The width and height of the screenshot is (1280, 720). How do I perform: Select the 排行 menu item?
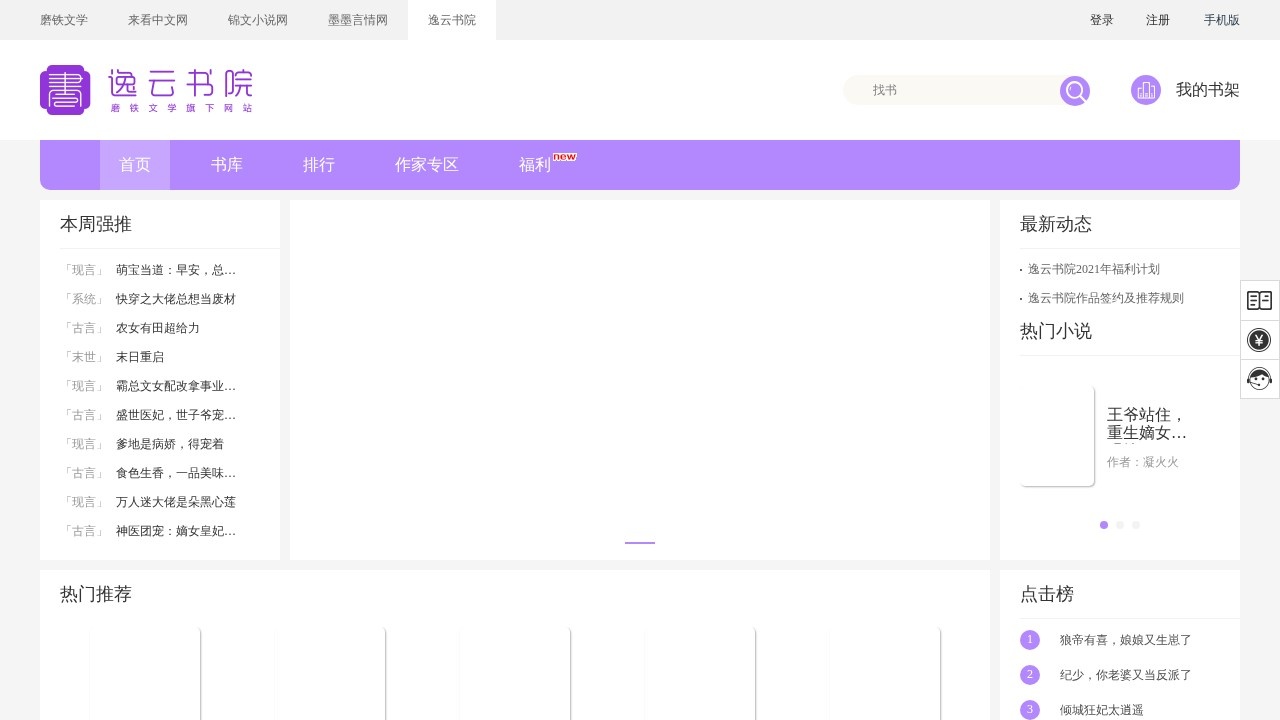point(319,165)
